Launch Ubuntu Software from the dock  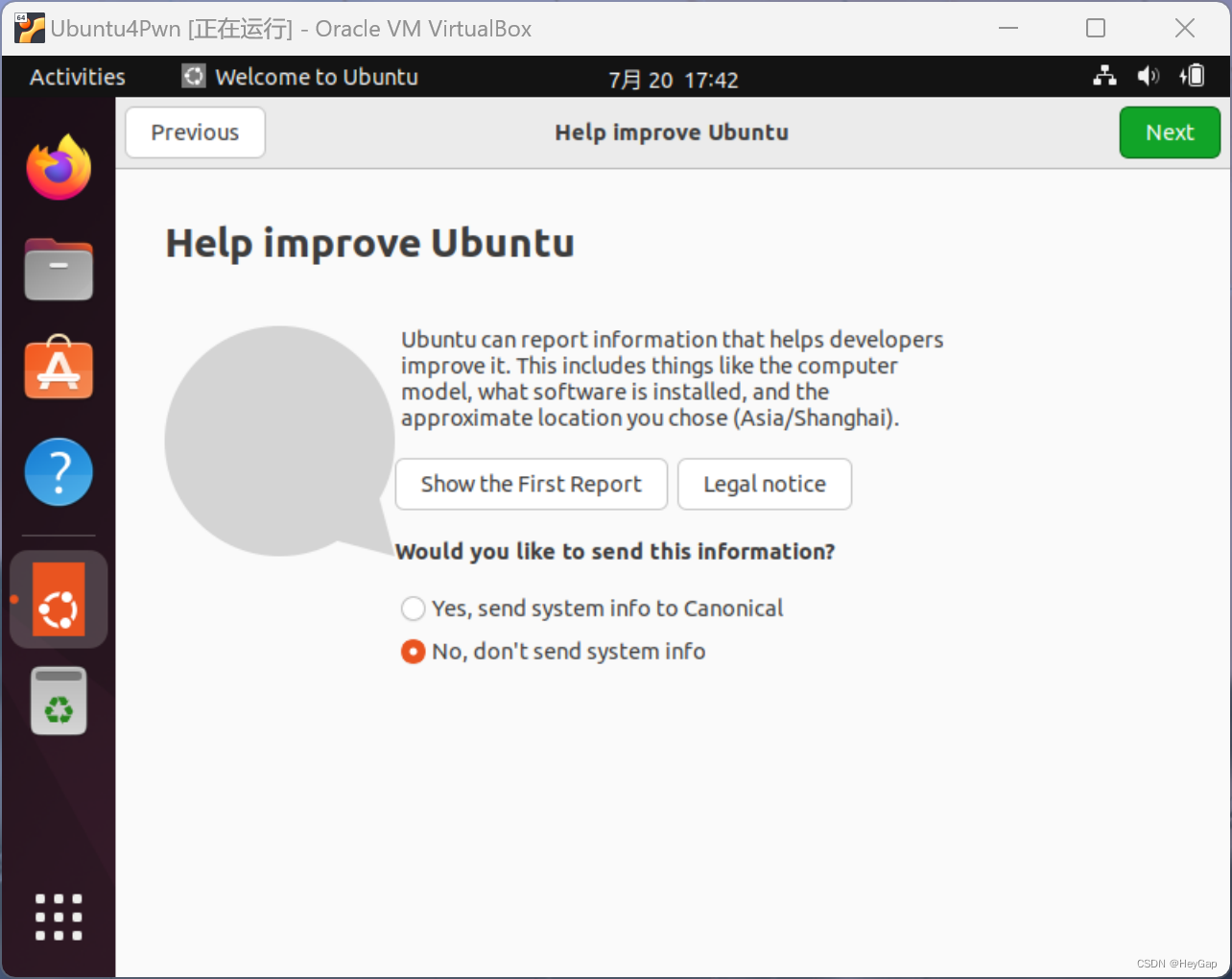(59, 368)
